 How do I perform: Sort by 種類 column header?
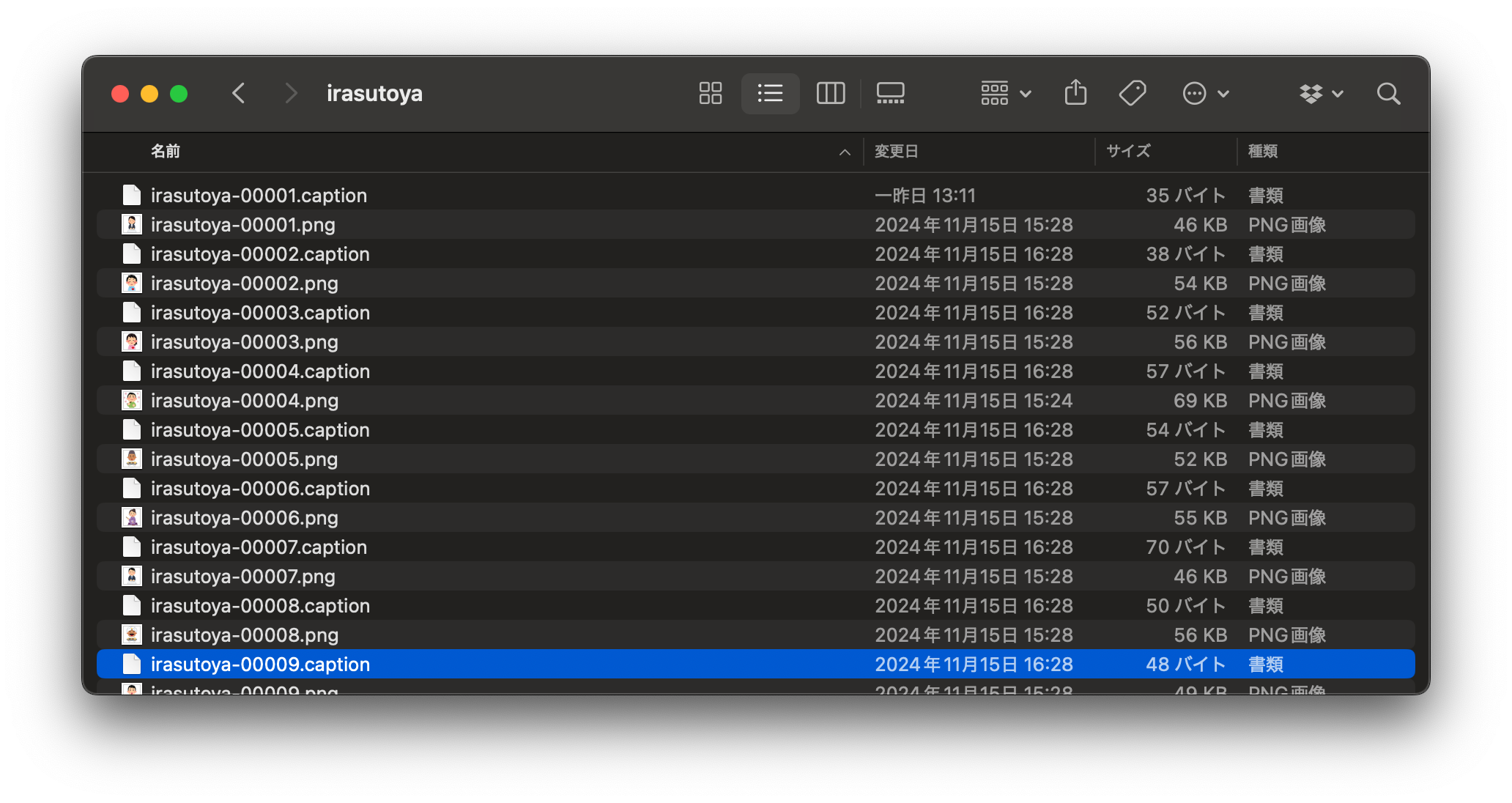click(1263, 152)
